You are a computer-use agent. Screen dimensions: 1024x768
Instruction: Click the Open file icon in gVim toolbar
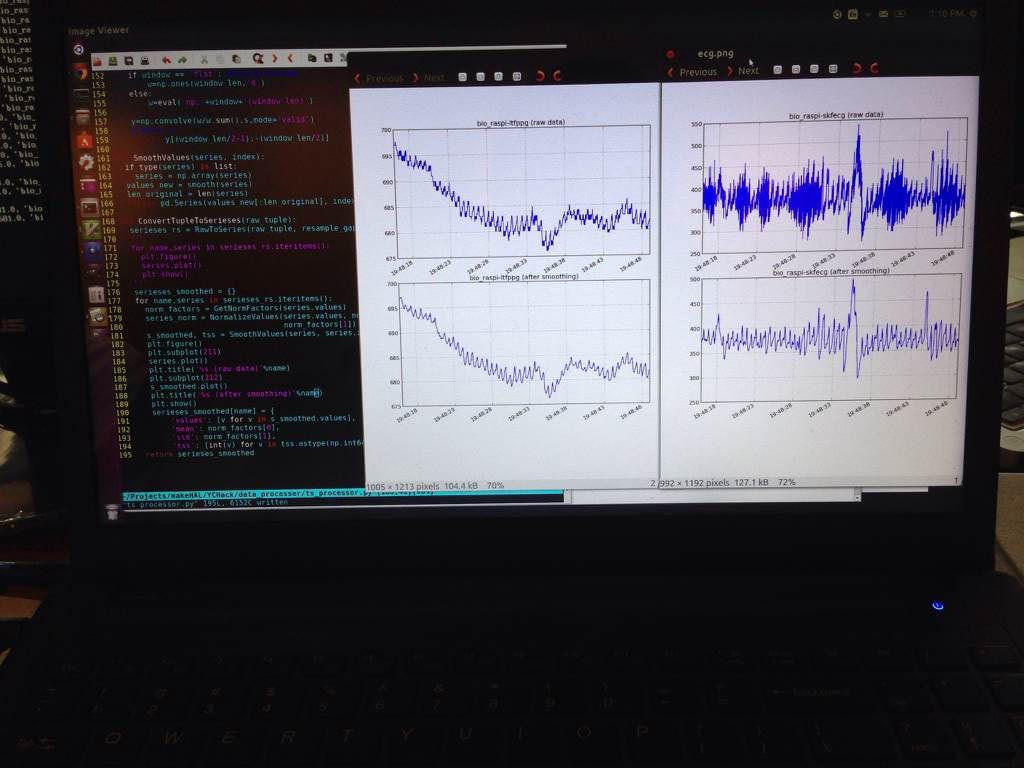97,61
